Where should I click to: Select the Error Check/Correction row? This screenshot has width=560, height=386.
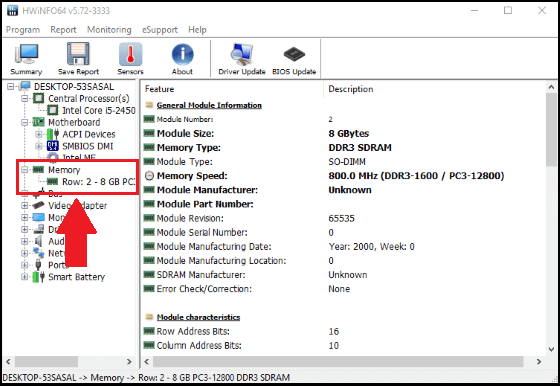[344, 289]
